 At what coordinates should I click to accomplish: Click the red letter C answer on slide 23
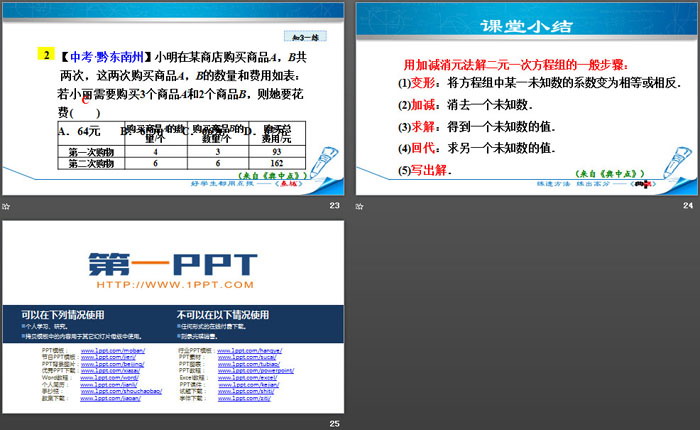coord(87,101)
